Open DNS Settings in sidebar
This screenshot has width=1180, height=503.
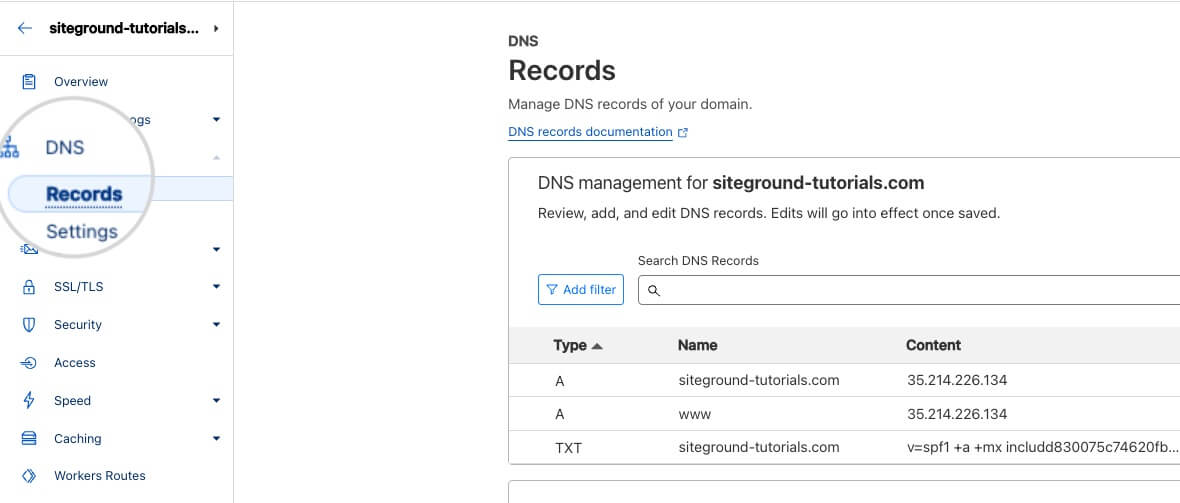(x=81, y=231)
